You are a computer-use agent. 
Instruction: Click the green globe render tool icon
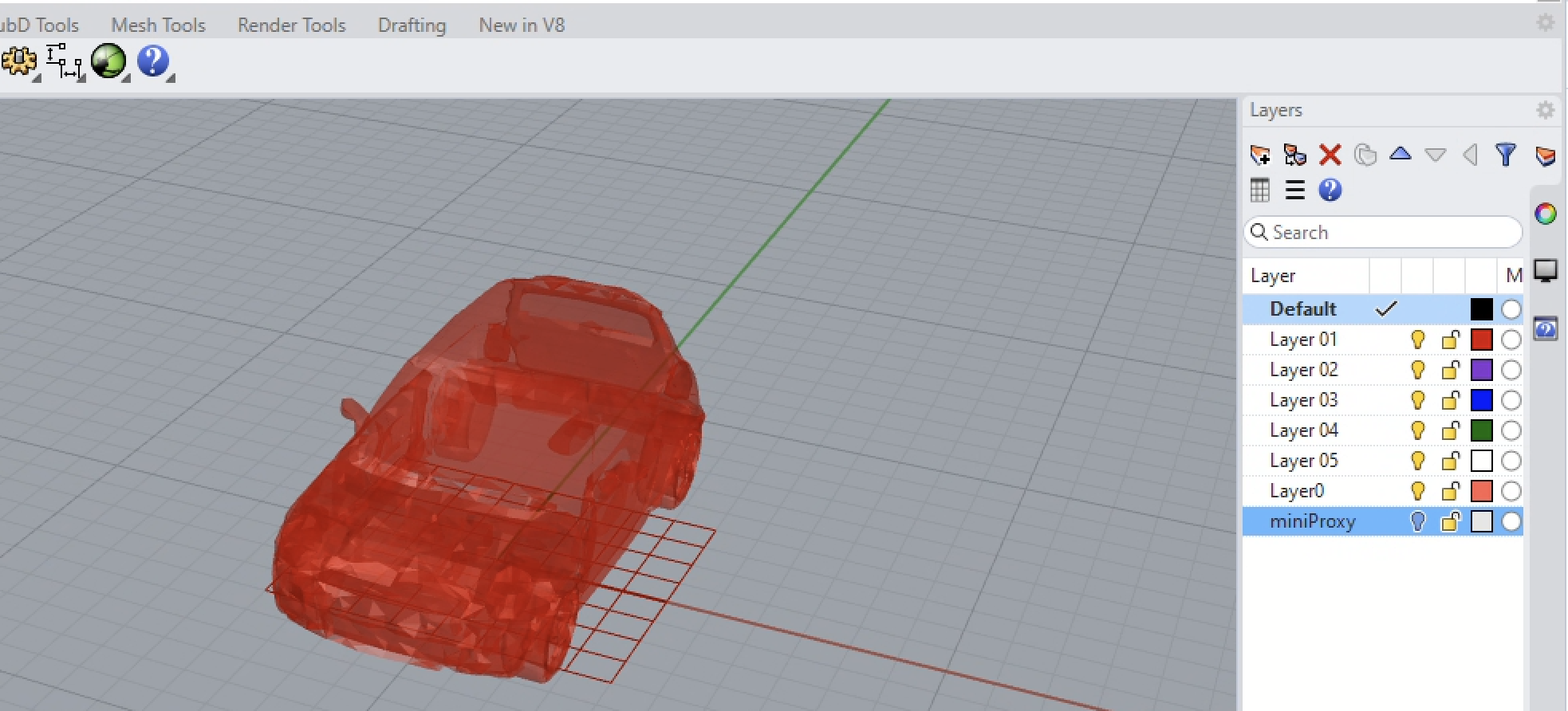tap(108, 61)
